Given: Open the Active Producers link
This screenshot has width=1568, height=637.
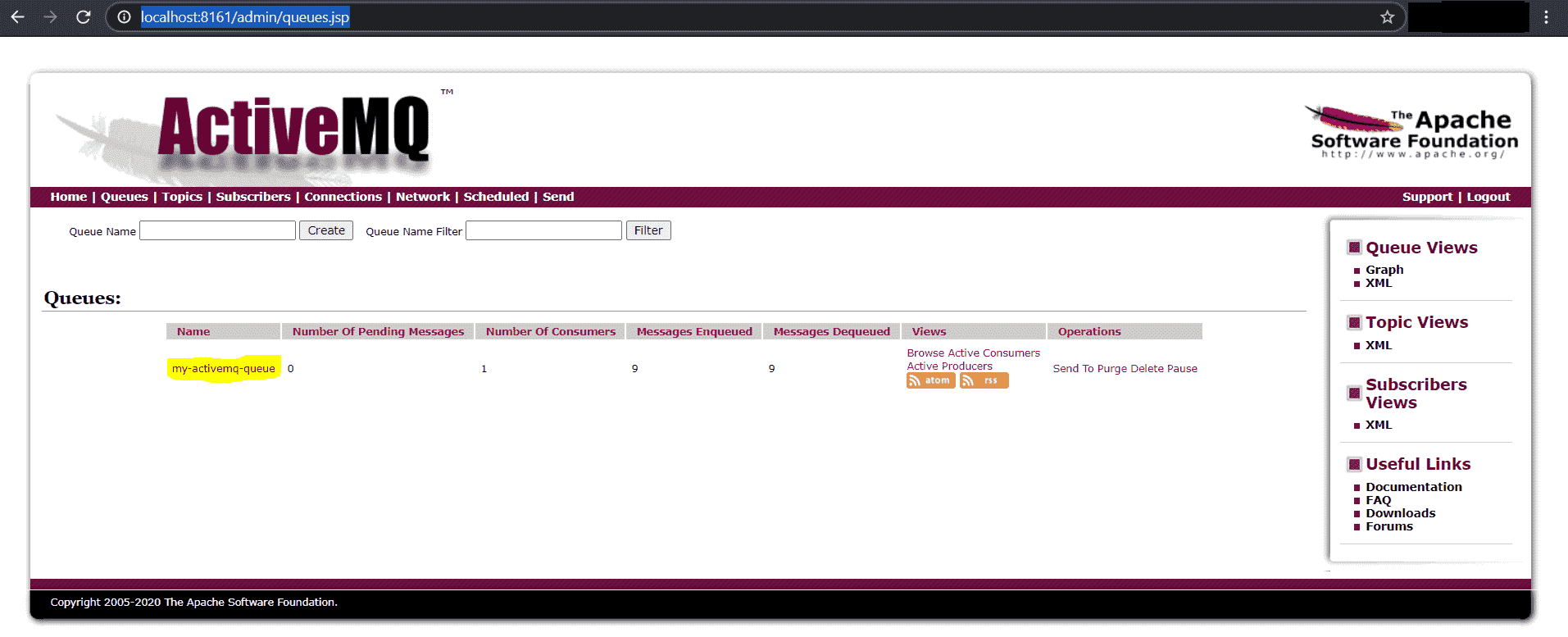Looking at the screenshot, I should pos(949,366).
